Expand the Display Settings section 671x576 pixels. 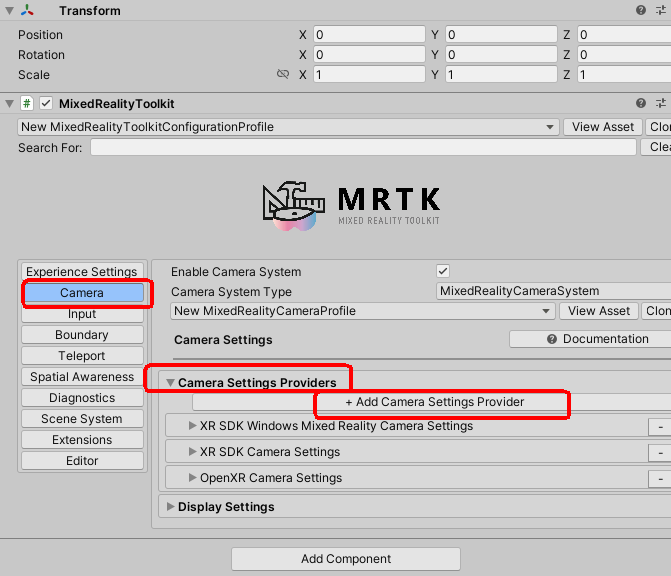click(x=170, y=507)
